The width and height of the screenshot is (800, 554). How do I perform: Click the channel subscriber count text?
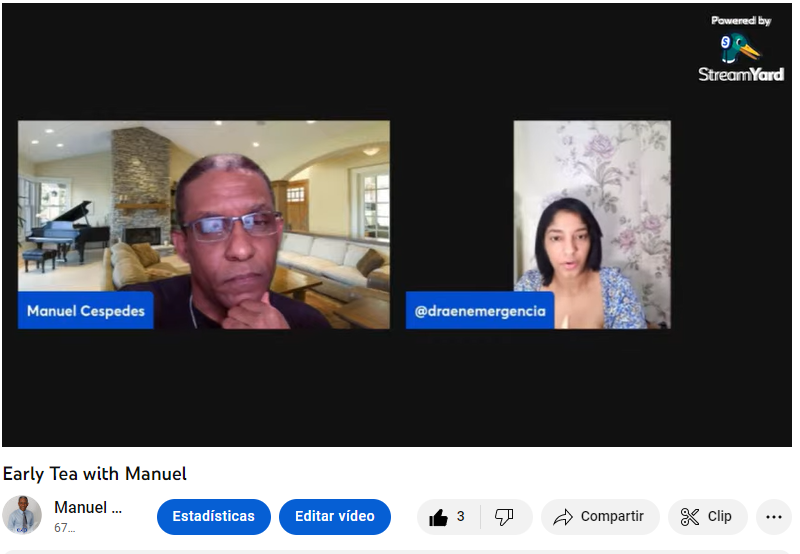coord(65,528)
